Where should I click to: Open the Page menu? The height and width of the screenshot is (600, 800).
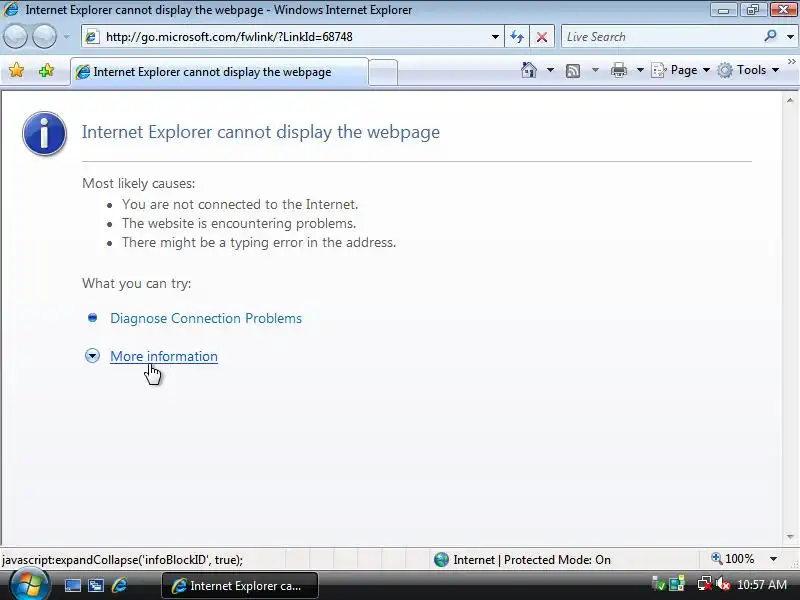tap(681, 70)
